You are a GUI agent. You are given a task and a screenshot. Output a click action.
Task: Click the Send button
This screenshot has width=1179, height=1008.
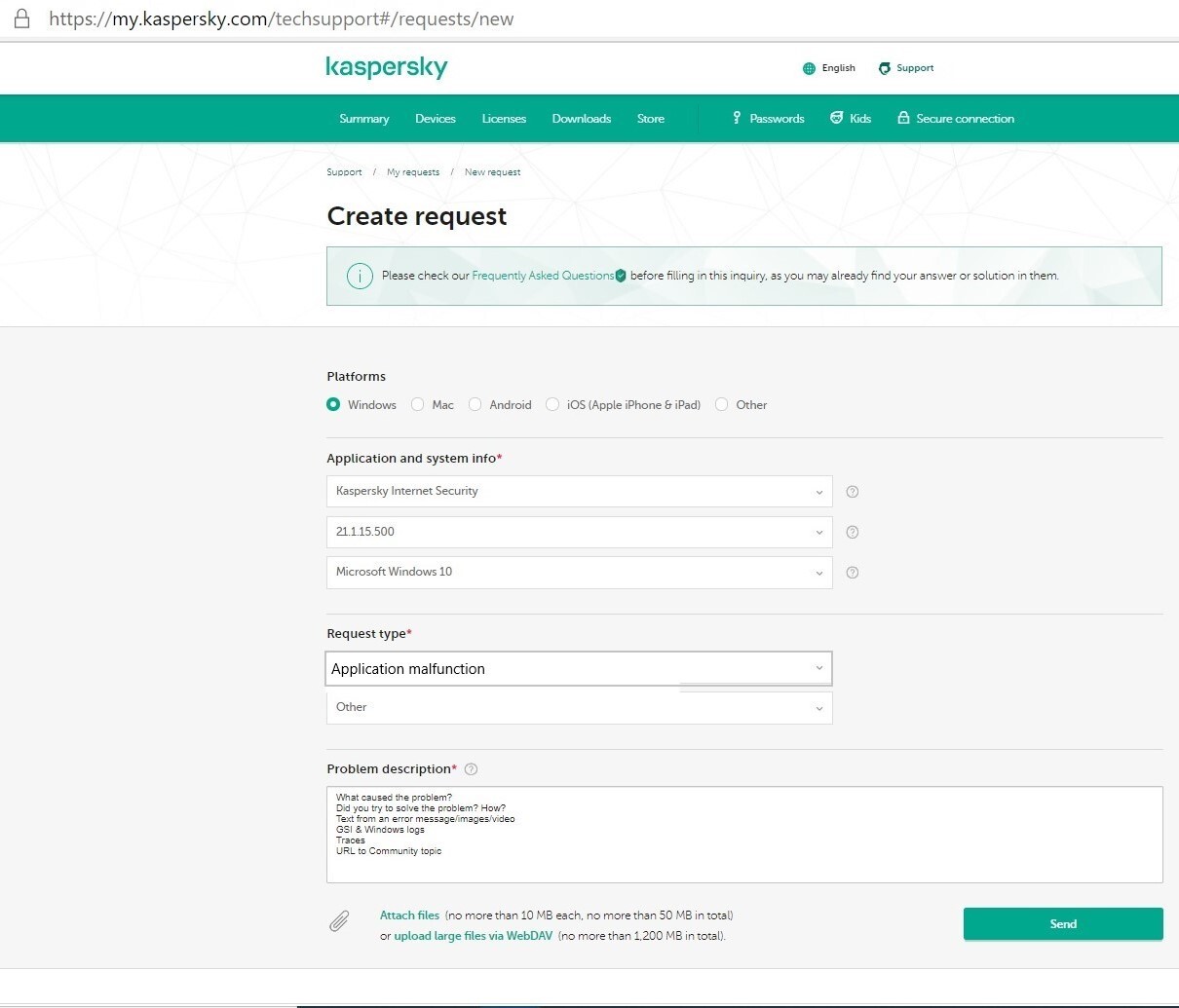(x=1063, y=924)
